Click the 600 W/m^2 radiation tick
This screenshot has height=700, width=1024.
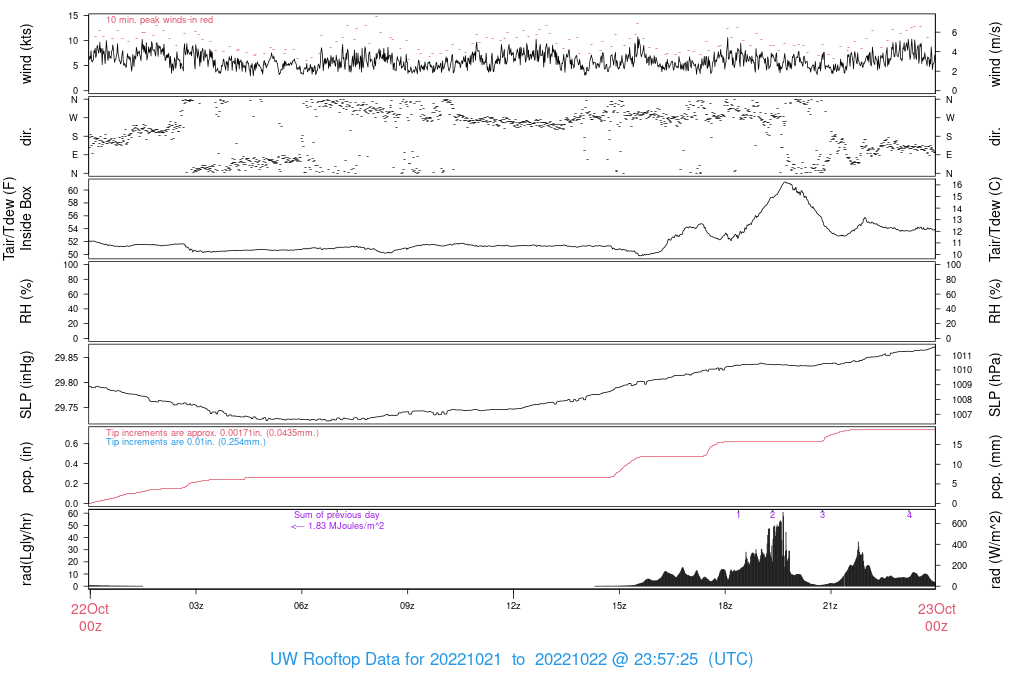[x=959, y=524]
